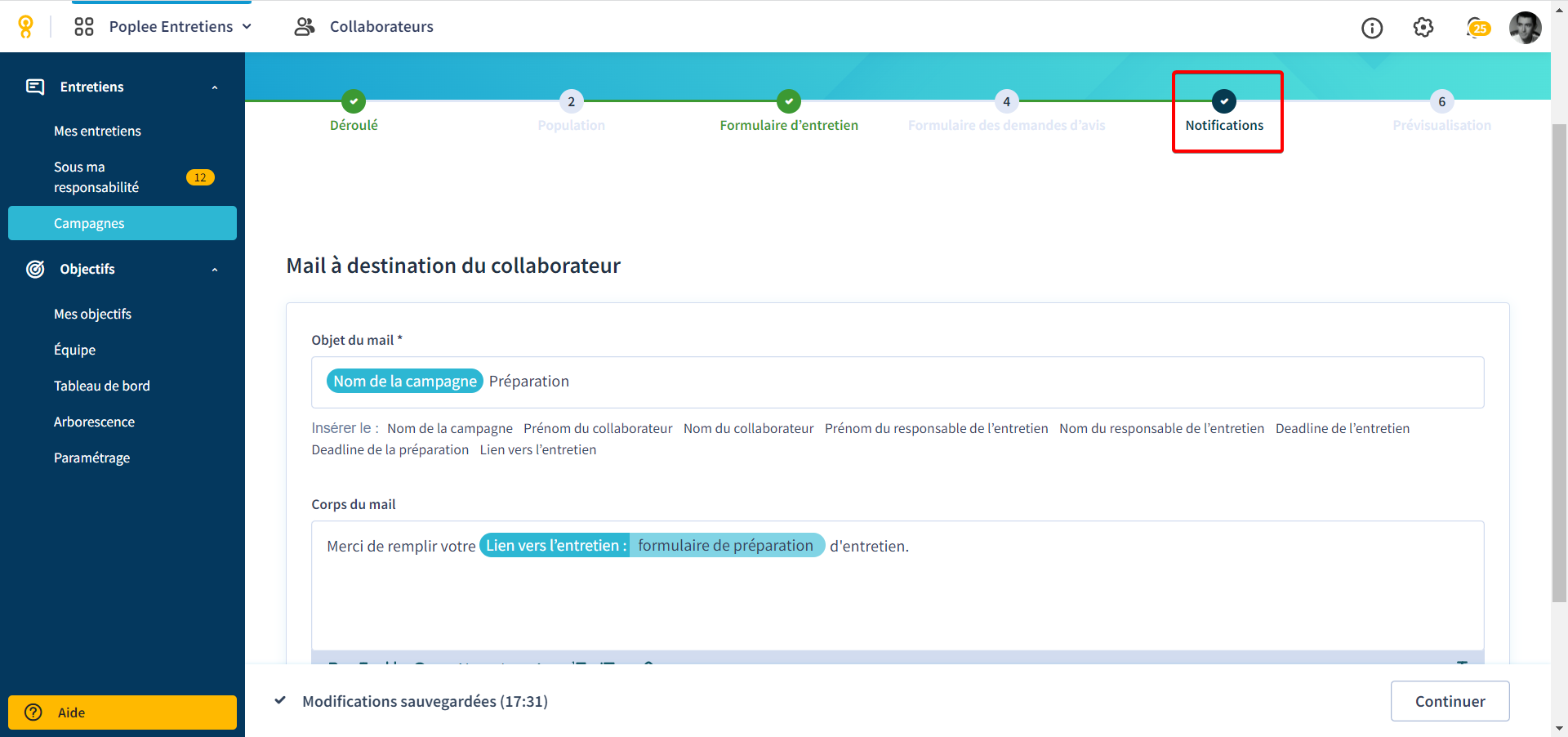This screenshot has height=737, width=1568.
Task: Open the settings gear icon
Action: (x=1423, y=28)
